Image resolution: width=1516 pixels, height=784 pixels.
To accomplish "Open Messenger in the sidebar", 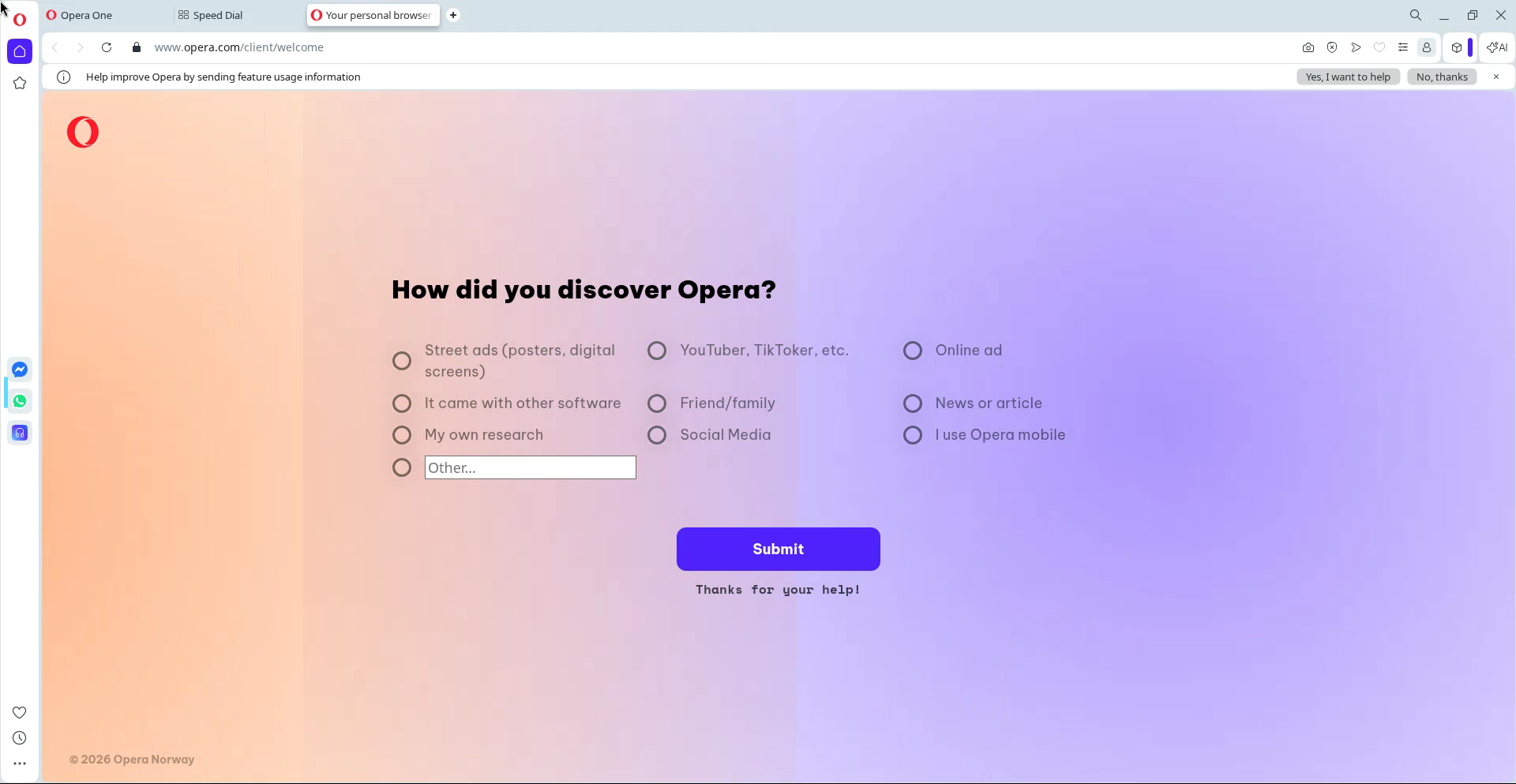I will 20,369.
